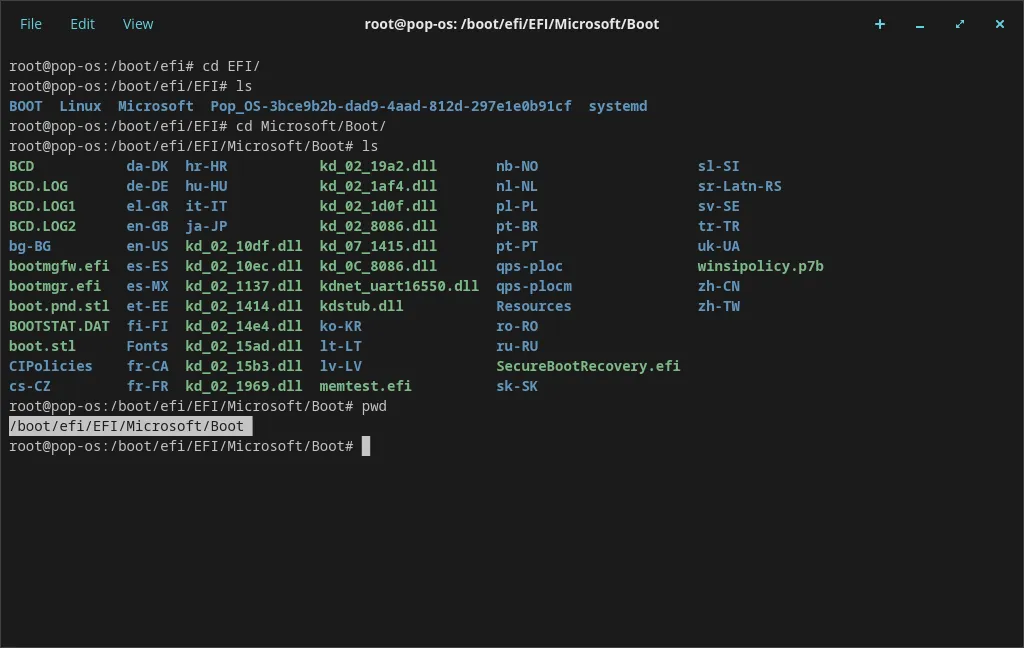
Task: Open a new tab with plus icon
Action: pos(880,24)
